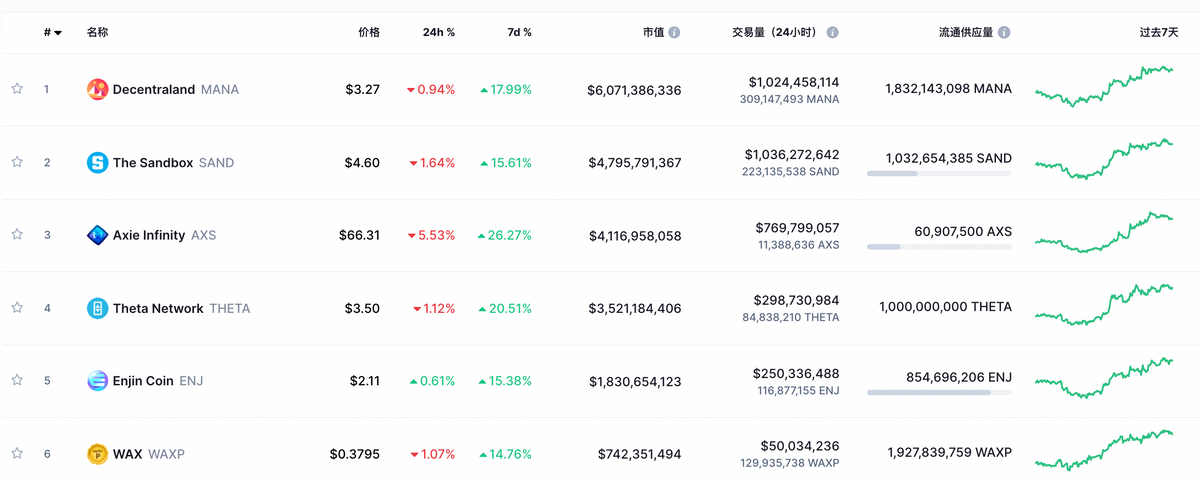Open the Decentraland coin page link
This screenshot has height=481, width=1200.
(x=154, y=89)
